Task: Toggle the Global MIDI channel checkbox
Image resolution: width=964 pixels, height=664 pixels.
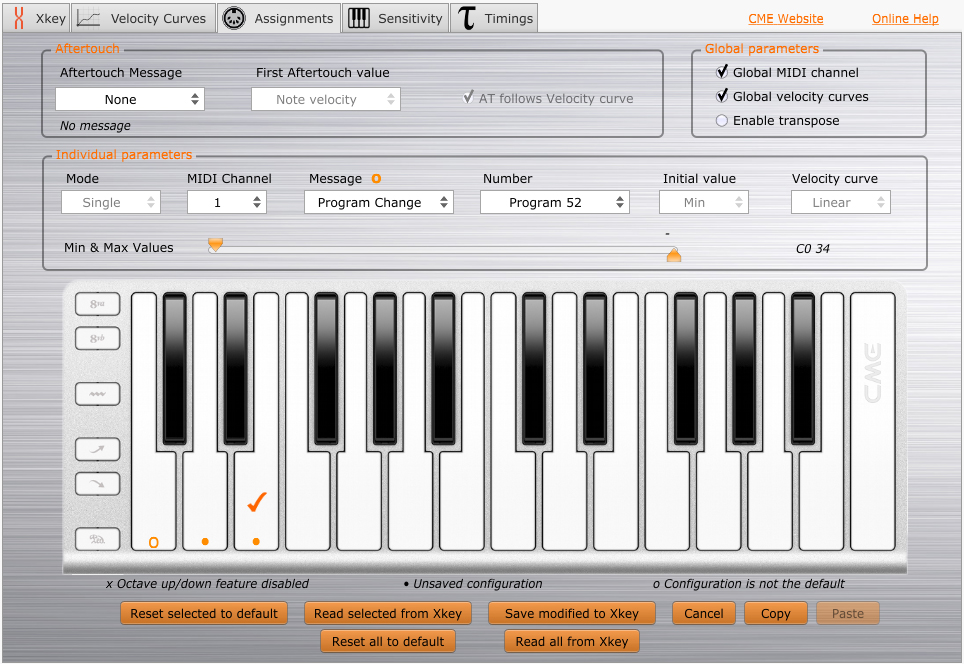Action: point(723,72)
